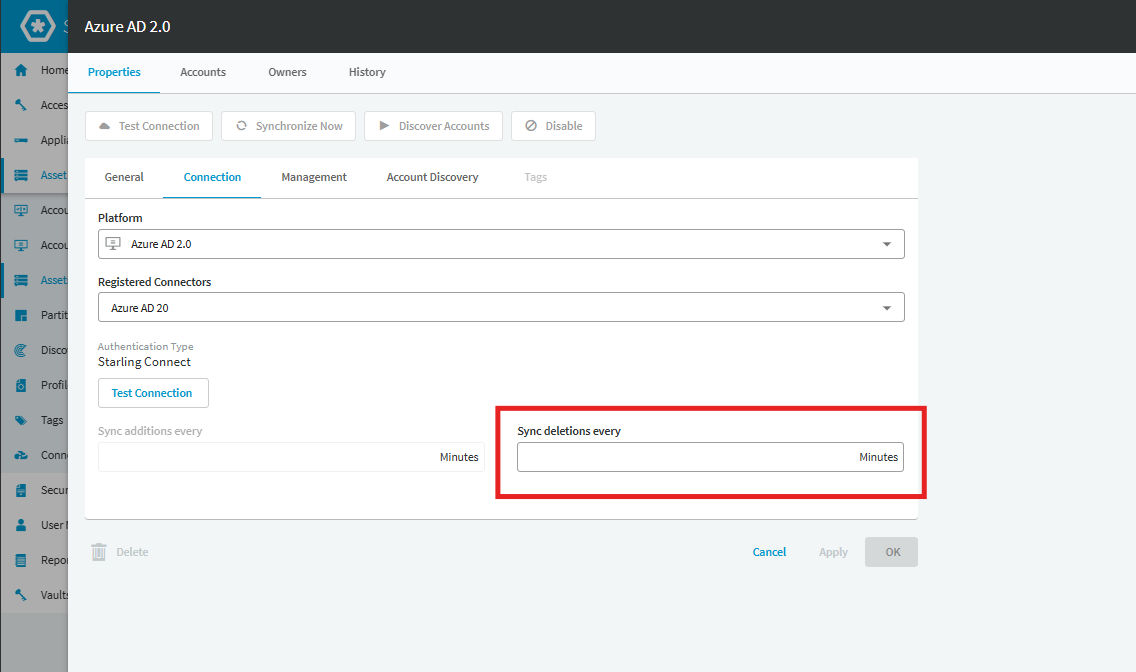Click the Apply button
This screenshot has width=1136, height=672.
pos(833,552)
